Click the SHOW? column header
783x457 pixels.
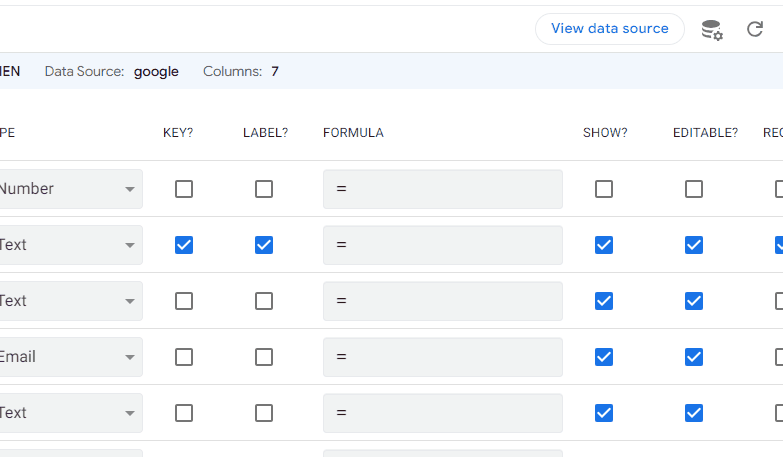605,133
